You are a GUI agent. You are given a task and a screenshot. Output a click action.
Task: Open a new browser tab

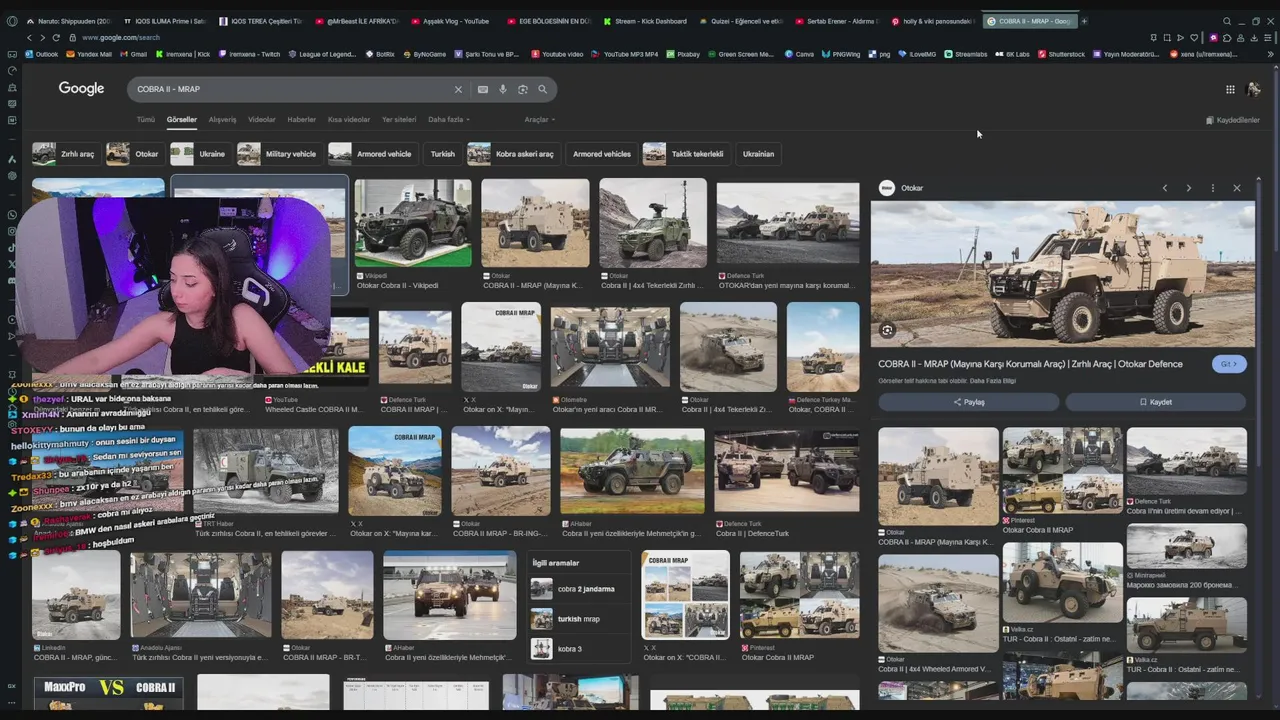1084,21
